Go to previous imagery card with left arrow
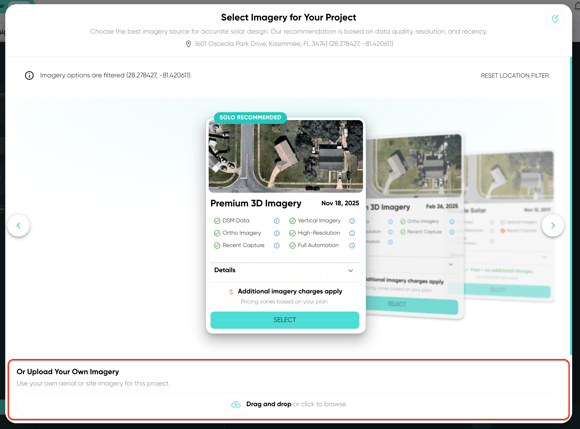Screen dimensions: 580x429 tap(18, 225)
